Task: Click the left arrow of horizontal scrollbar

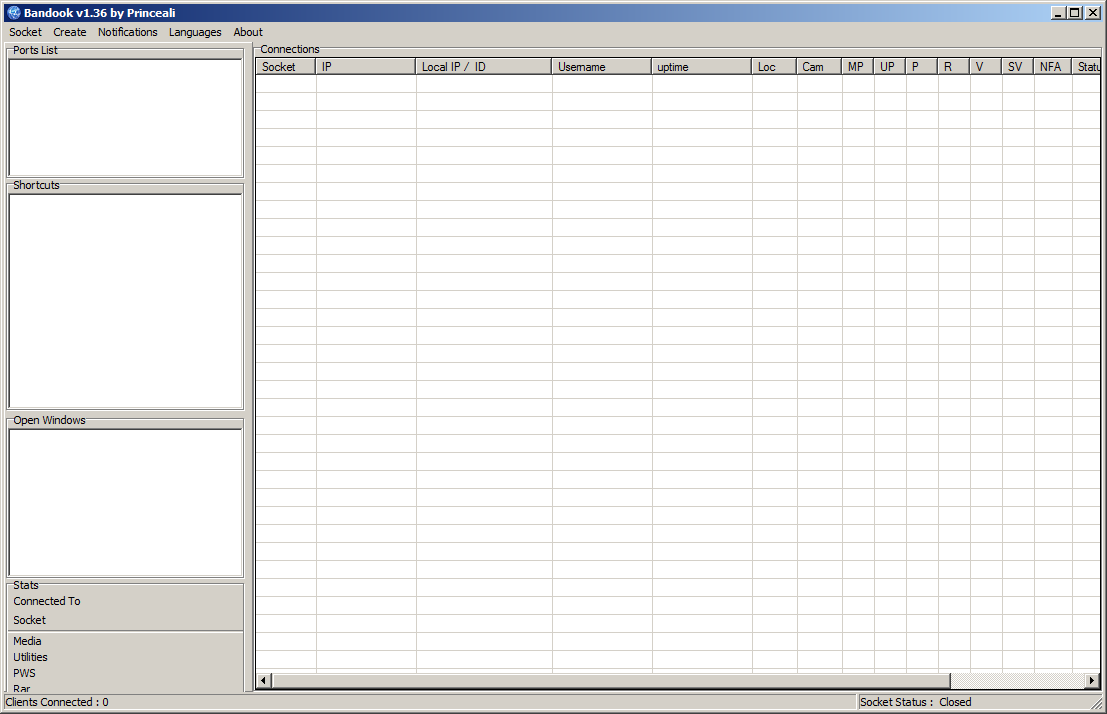Action: coord(264,681)
